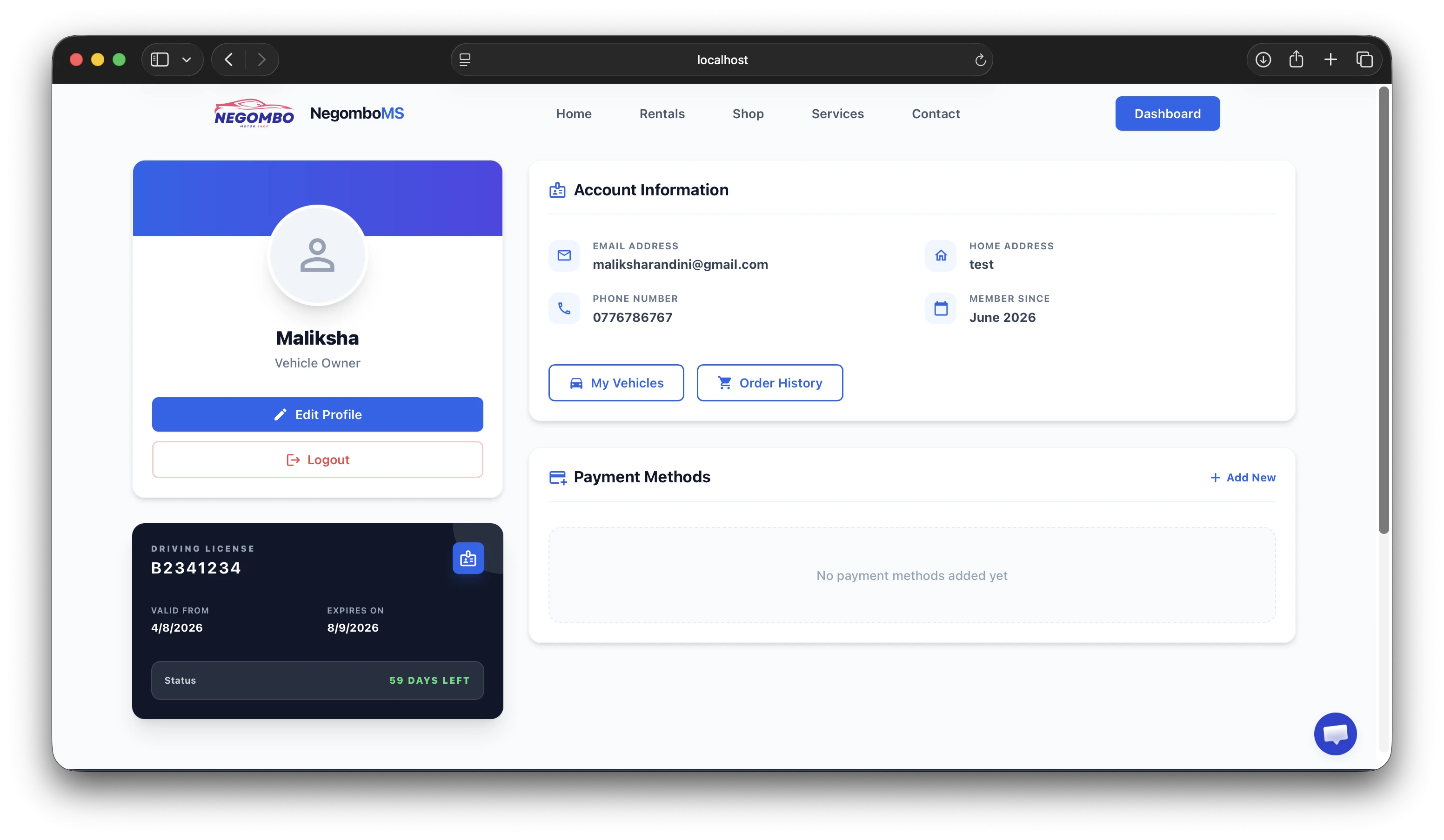Click the name Maliksha
Screen dimensions: 1444x840
pos(317,338)
